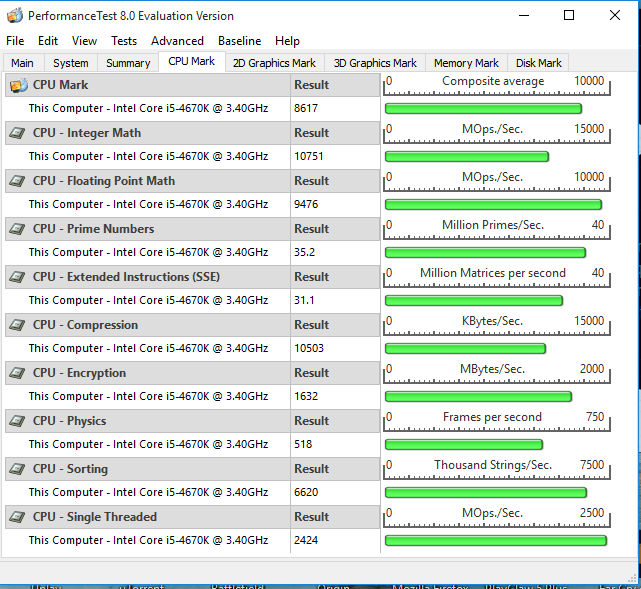Click the chip icon beside CPU - Encryption
This screenshot has height=589, width=641.
coord(17,373)
